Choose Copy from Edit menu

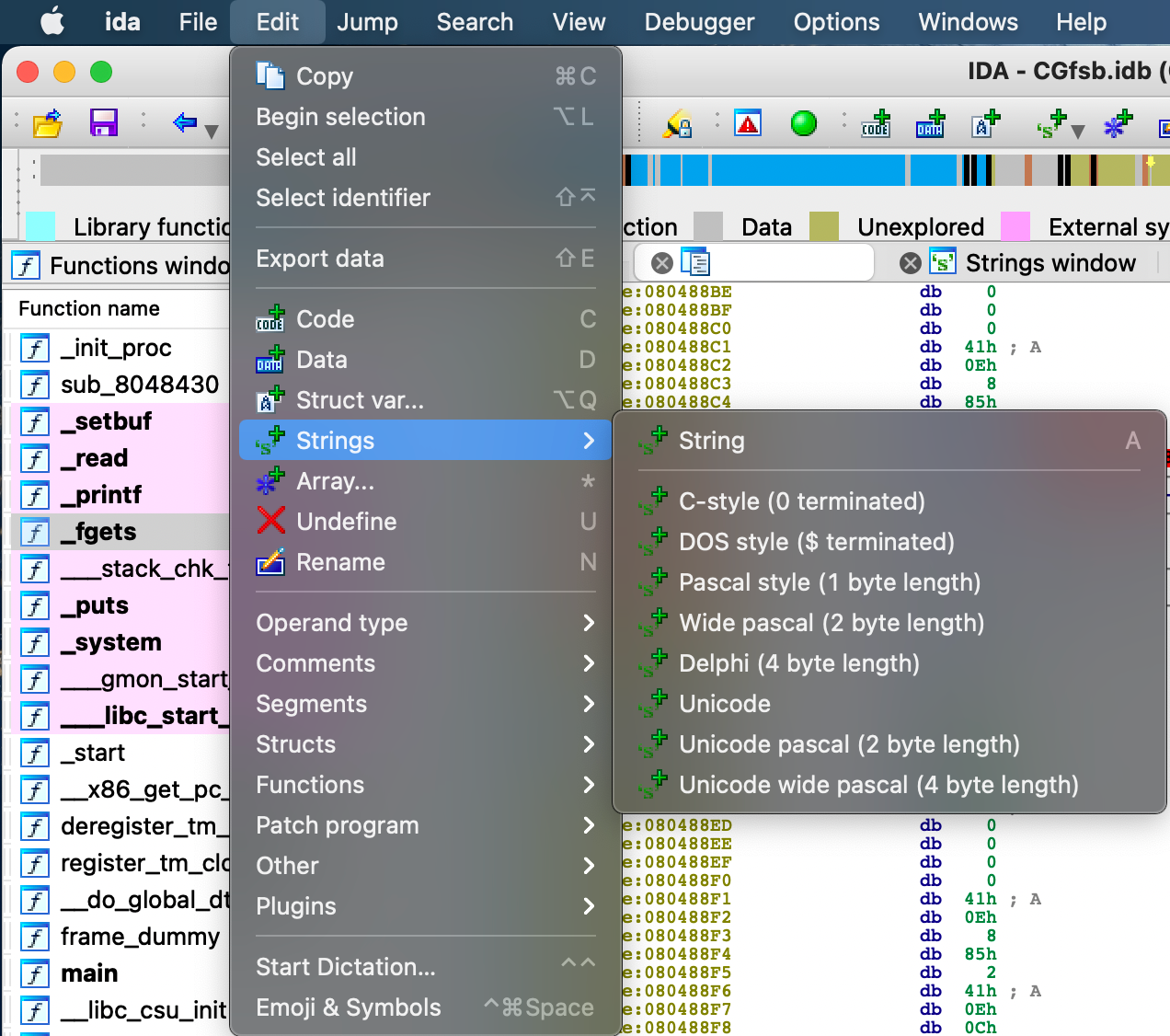point(426,76)
